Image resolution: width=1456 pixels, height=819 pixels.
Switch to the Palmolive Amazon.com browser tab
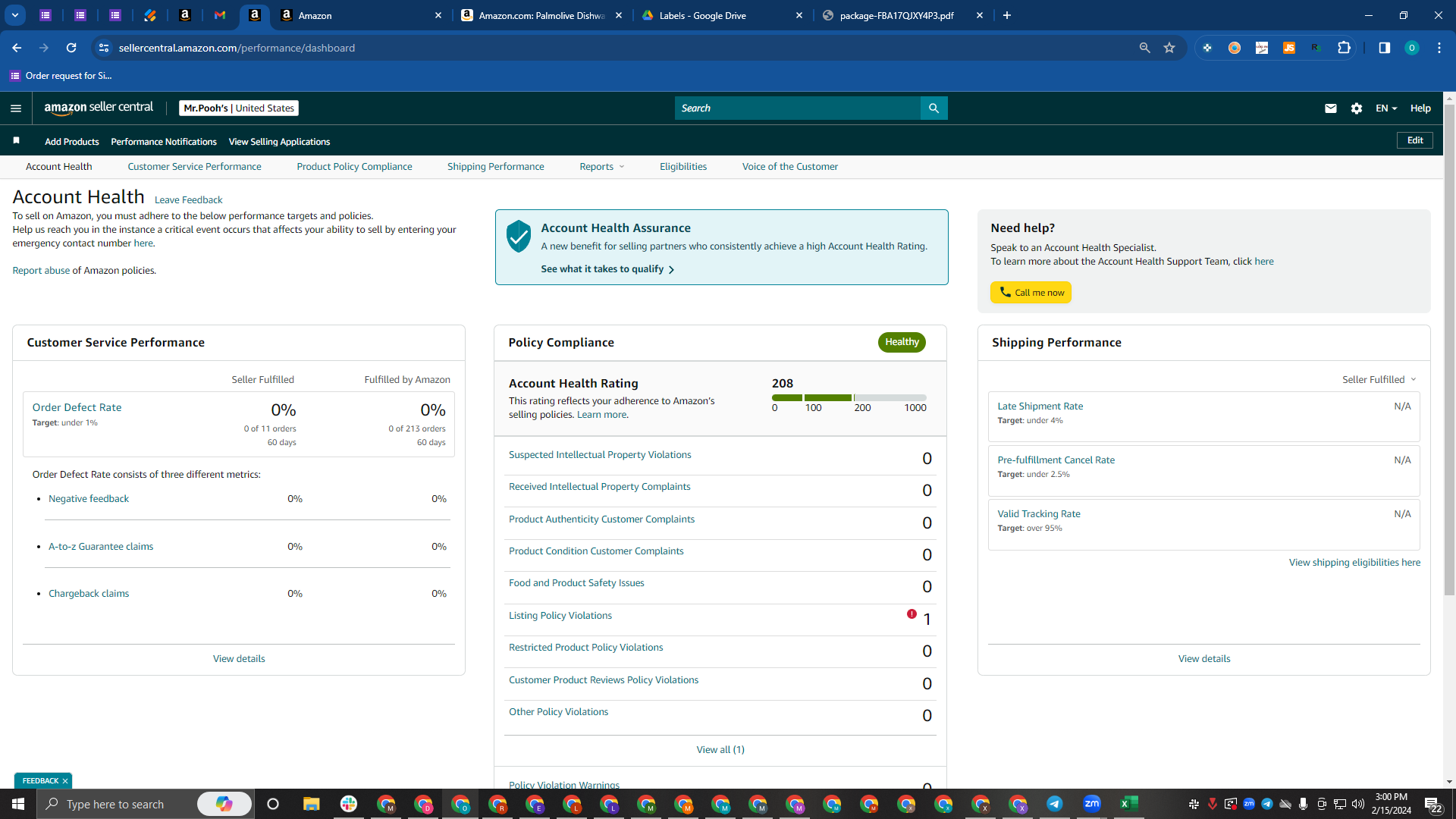point(543,15)
